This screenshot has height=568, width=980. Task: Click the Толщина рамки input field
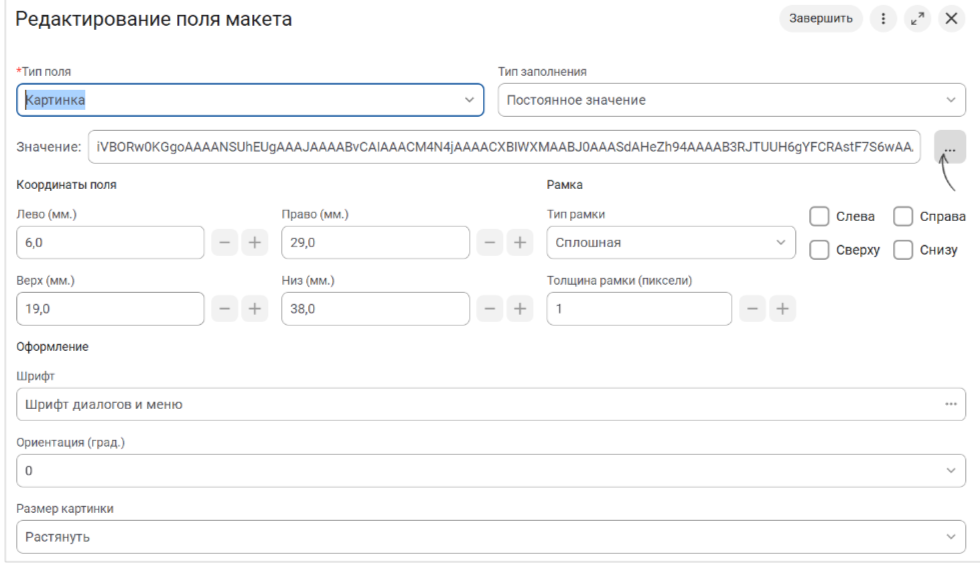pos(639,309)
